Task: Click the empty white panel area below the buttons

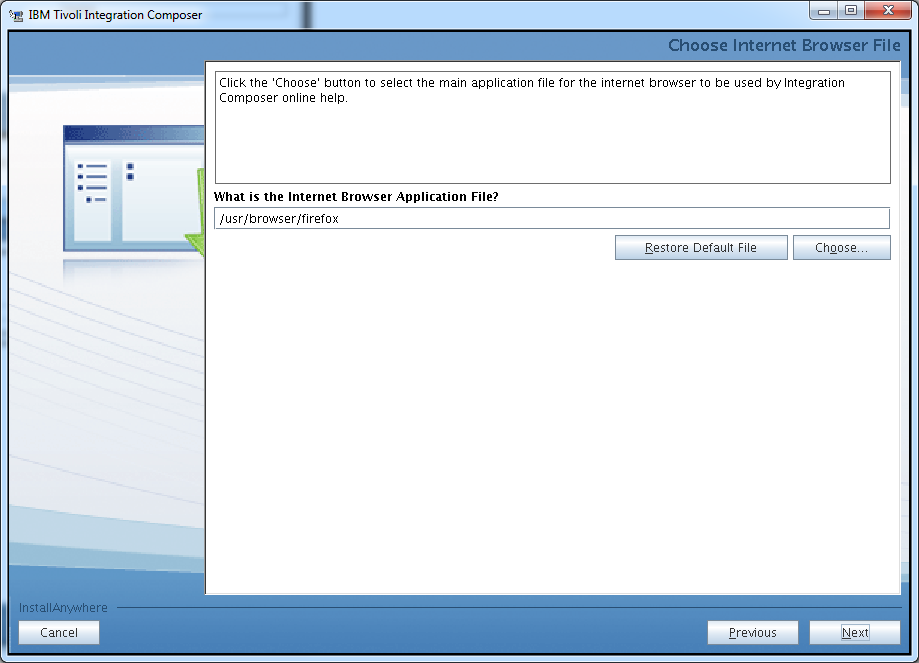Action: (553, 425)
